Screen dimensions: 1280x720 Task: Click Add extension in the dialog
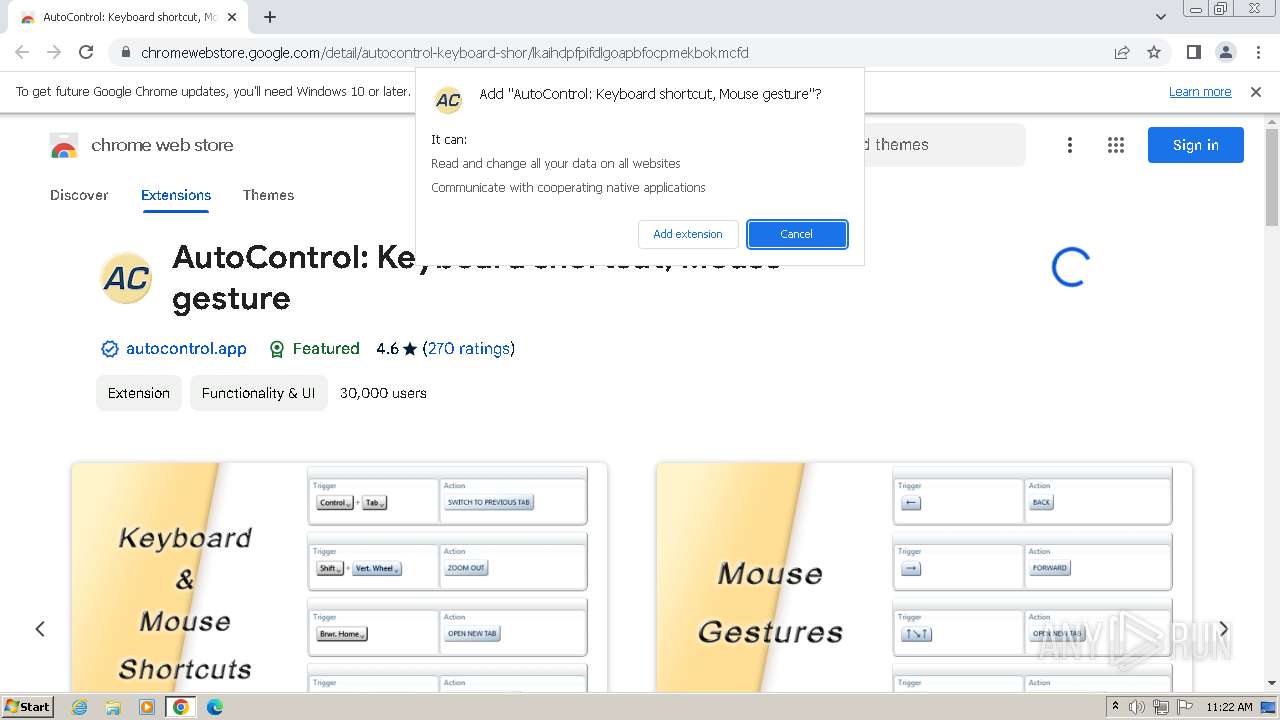point(688,234)
